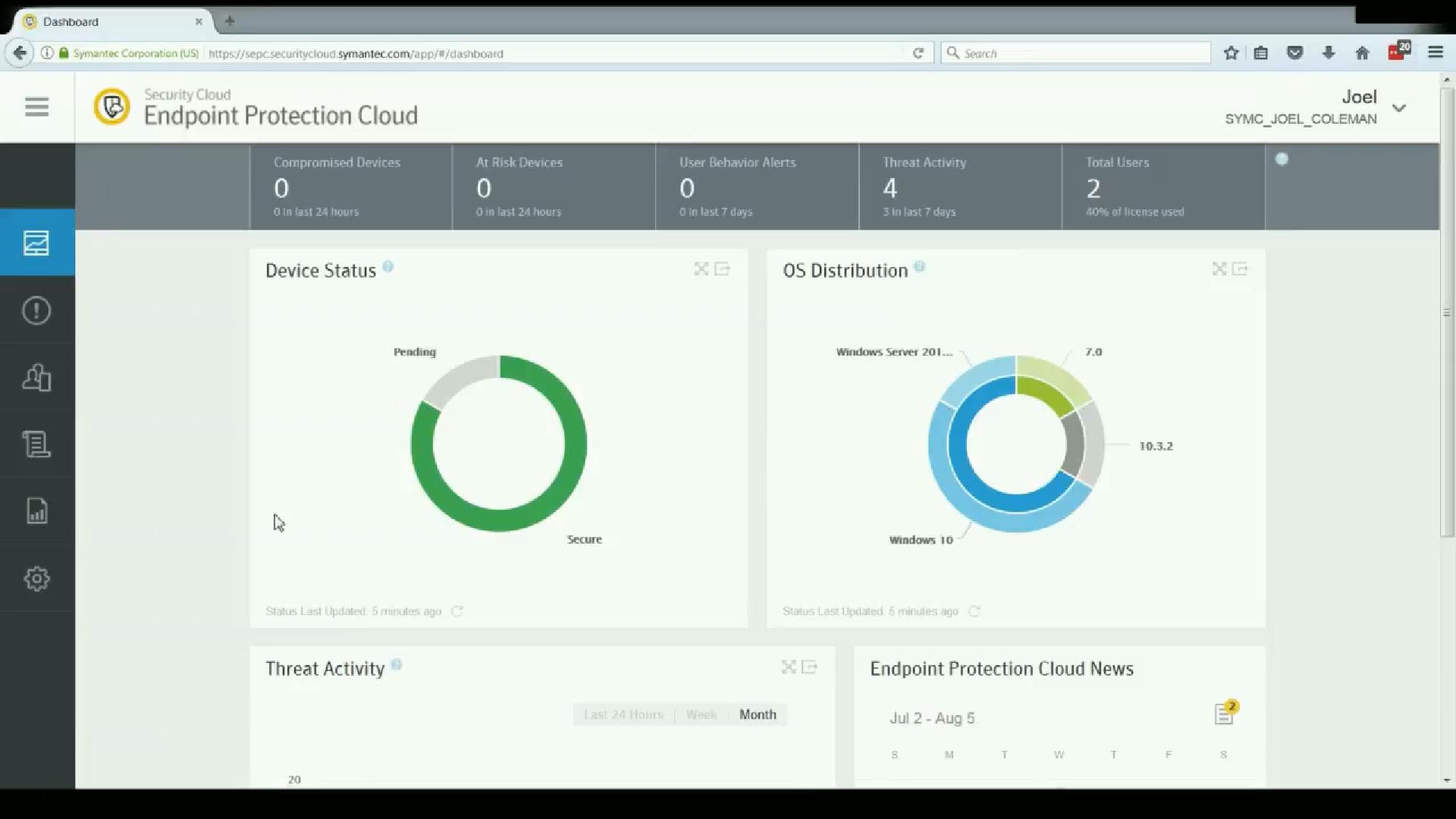Export the OS Distribution widget
1456x819 pixels.
[1240, 269]
